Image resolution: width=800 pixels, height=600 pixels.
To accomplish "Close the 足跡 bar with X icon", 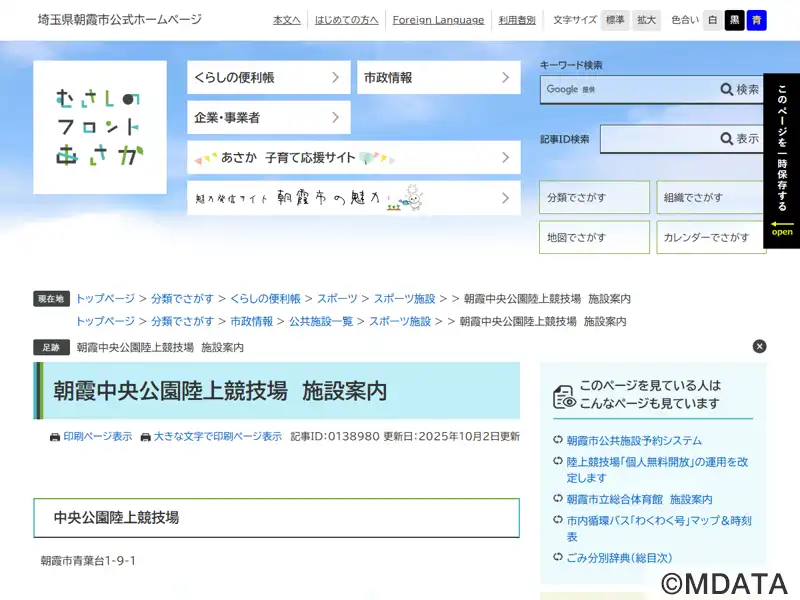I will (x=759, y=346).
